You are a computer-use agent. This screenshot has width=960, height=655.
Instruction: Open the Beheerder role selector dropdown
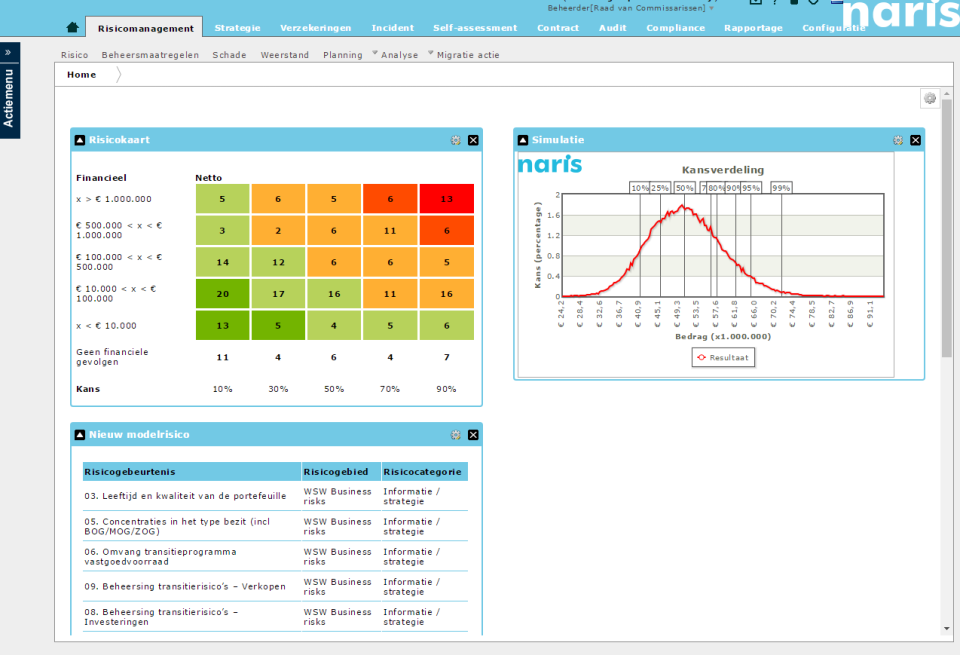coord(711,7)
